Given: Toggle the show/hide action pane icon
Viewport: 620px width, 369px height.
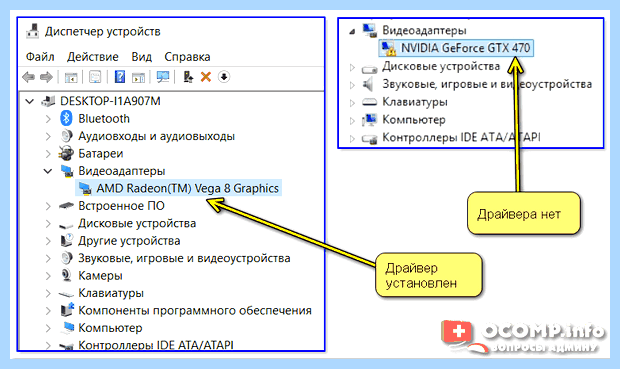Looking at the screenshot, I should 138,77.
